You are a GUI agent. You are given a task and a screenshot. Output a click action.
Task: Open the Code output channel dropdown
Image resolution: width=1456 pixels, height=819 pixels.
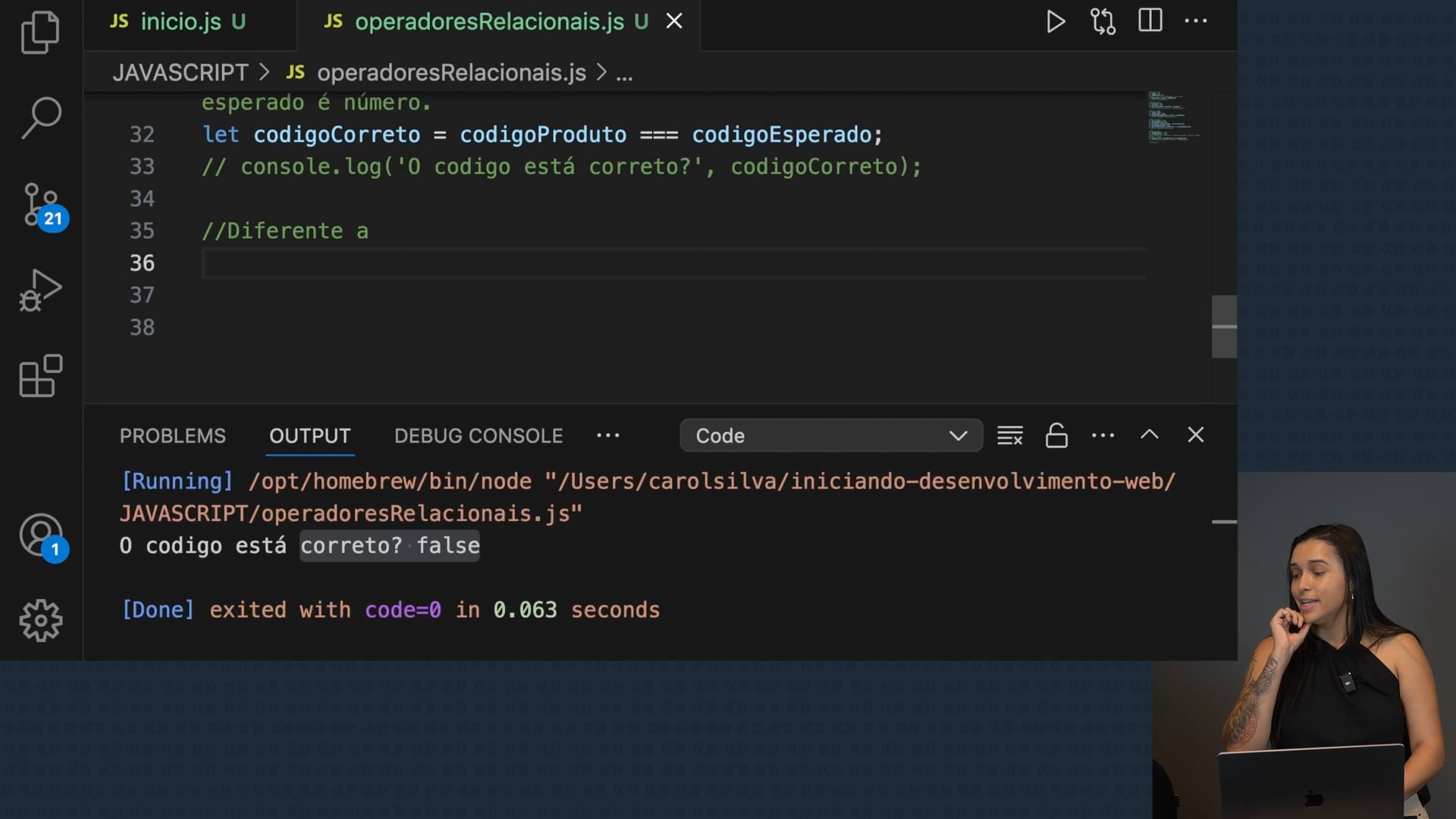click(831, 435)
